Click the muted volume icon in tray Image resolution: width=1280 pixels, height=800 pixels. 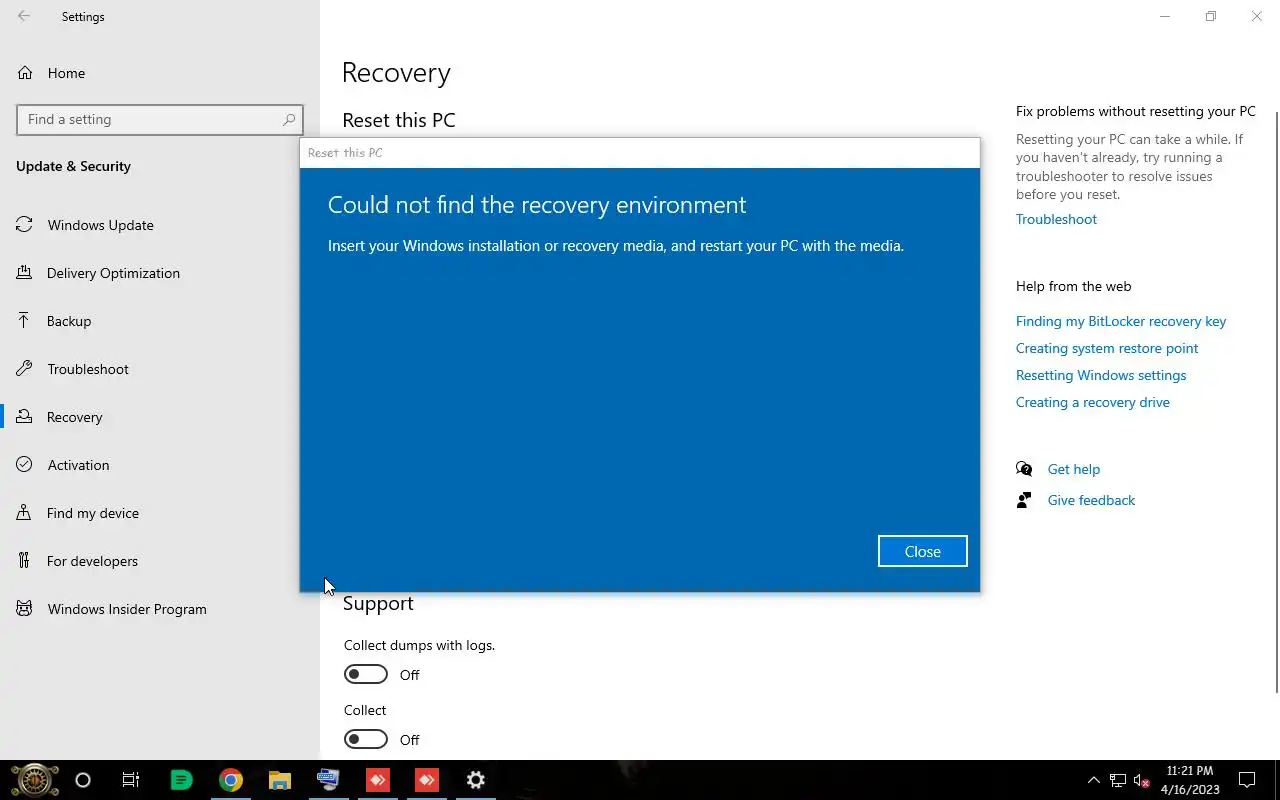click(x=1141, y=780)
